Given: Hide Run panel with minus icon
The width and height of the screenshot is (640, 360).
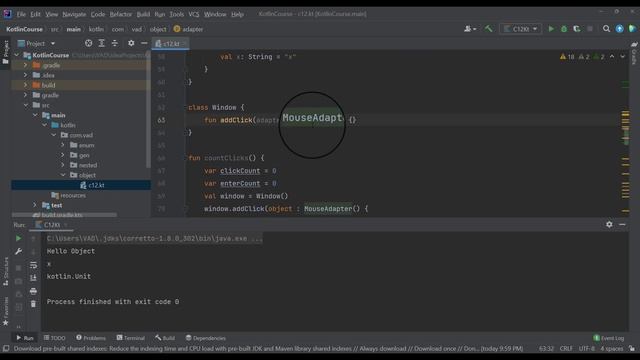Looking at the screenshot, I should (x=622, y=224).
